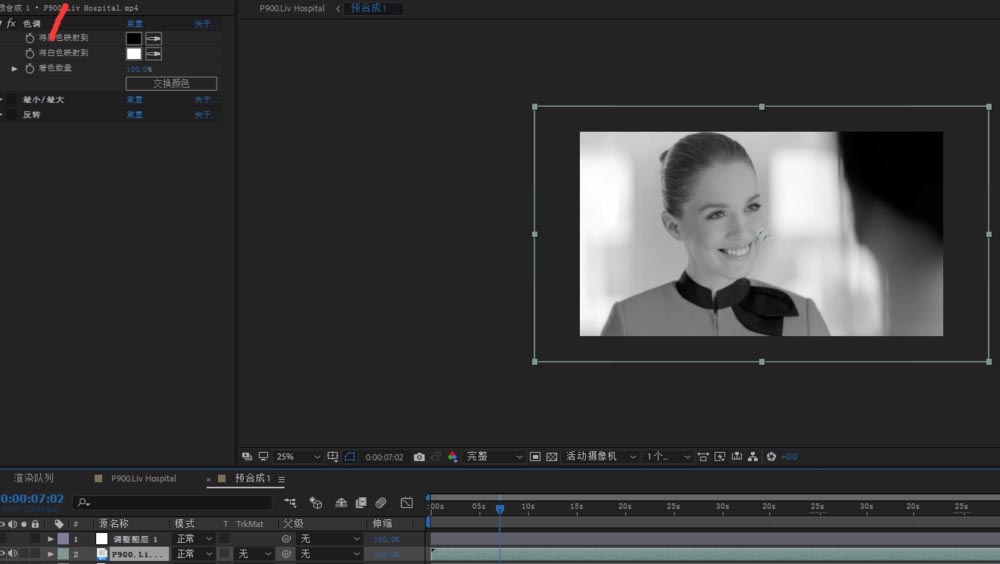Toggle the transparency grid icon in viewer
The height and width of the screenshot is (564, 1000).
pos(551,457)
